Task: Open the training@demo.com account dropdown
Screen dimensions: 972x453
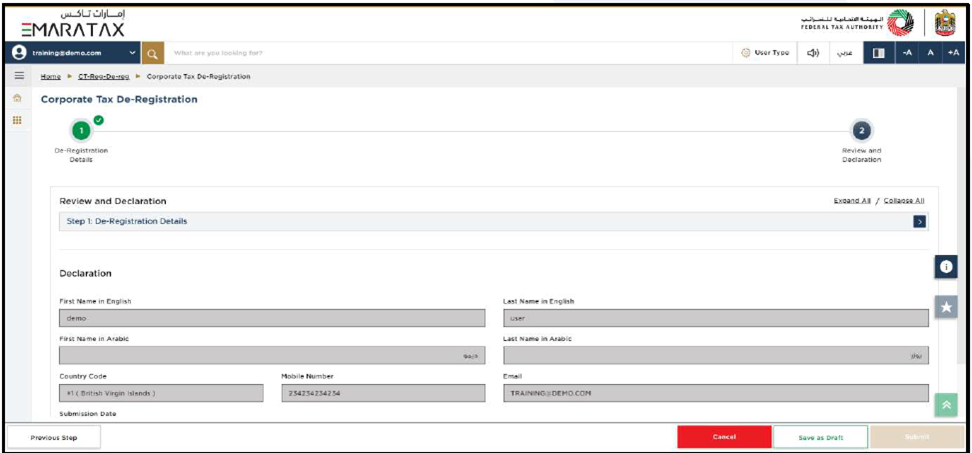Action: point(73,52)
